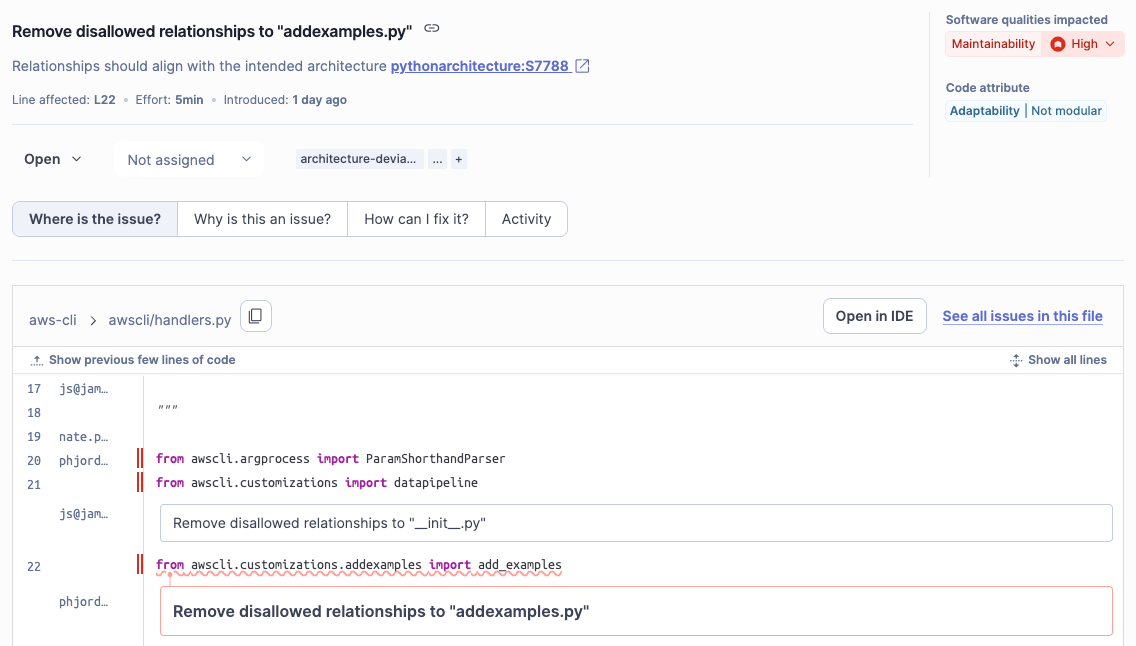
Task: Click the nate.p… author on line 19
Action: tap(83, 437)
